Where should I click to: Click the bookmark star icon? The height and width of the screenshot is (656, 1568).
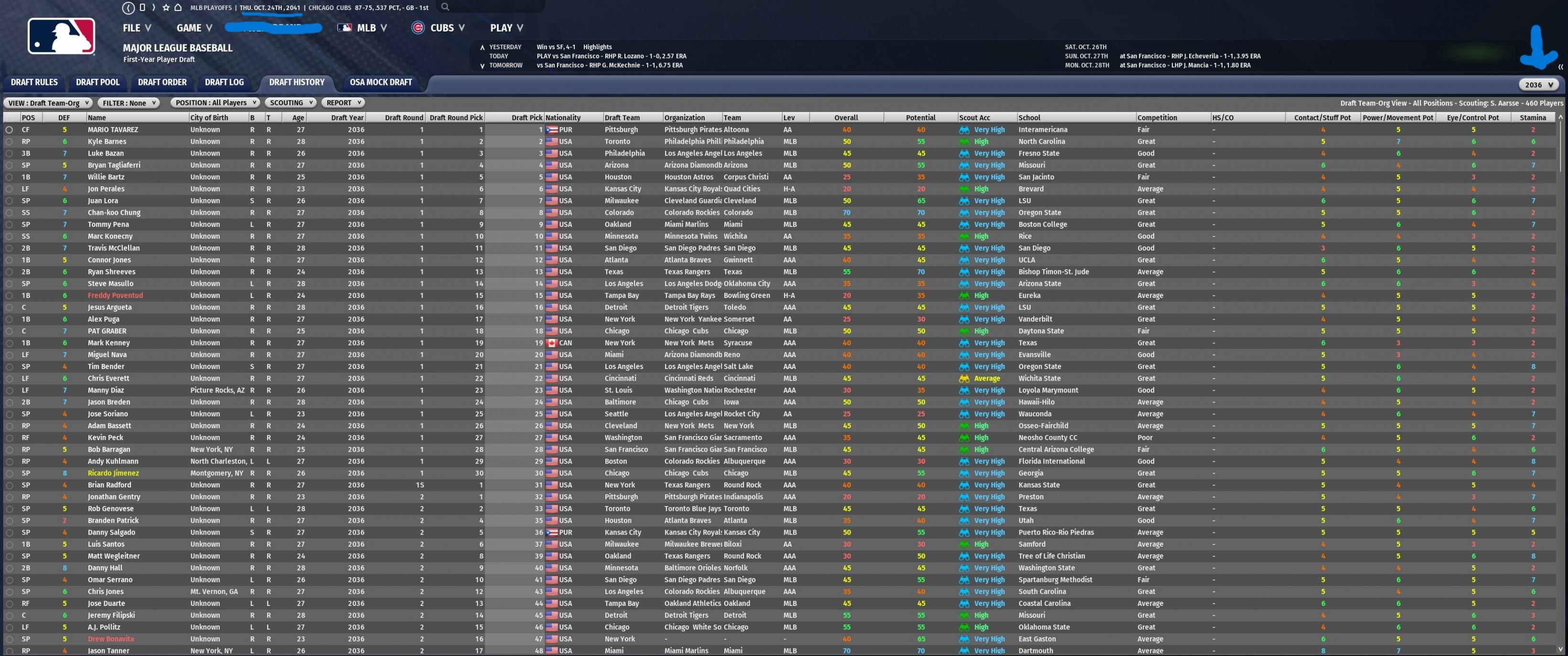click(166, 8)
